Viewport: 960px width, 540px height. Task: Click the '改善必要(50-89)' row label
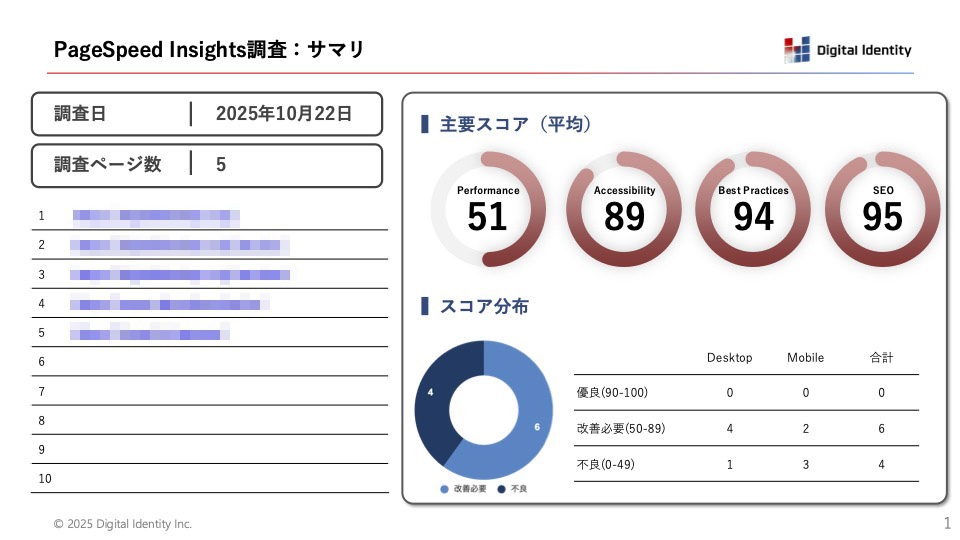coord(621,429)
